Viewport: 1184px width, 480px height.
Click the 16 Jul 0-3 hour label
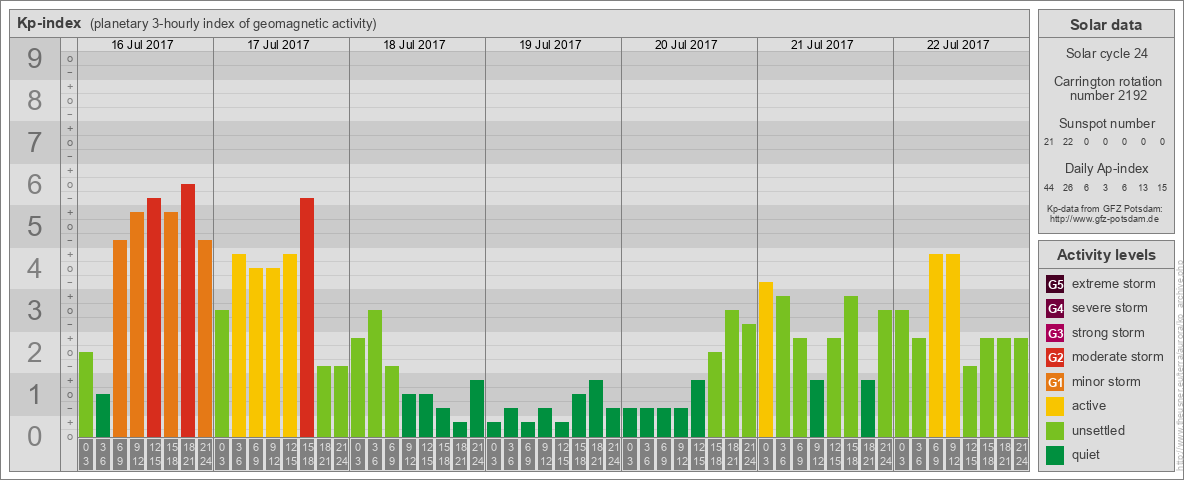pos(86,454)
